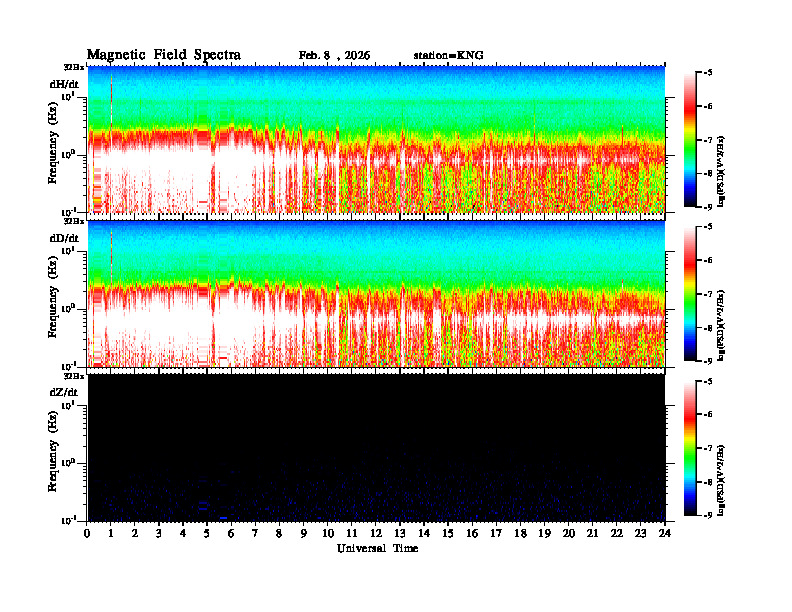792x612 pixels.
Task: Click the "-5" value on dH/dt colorbar
Action: pyautogui.click(x=708, y=73)
